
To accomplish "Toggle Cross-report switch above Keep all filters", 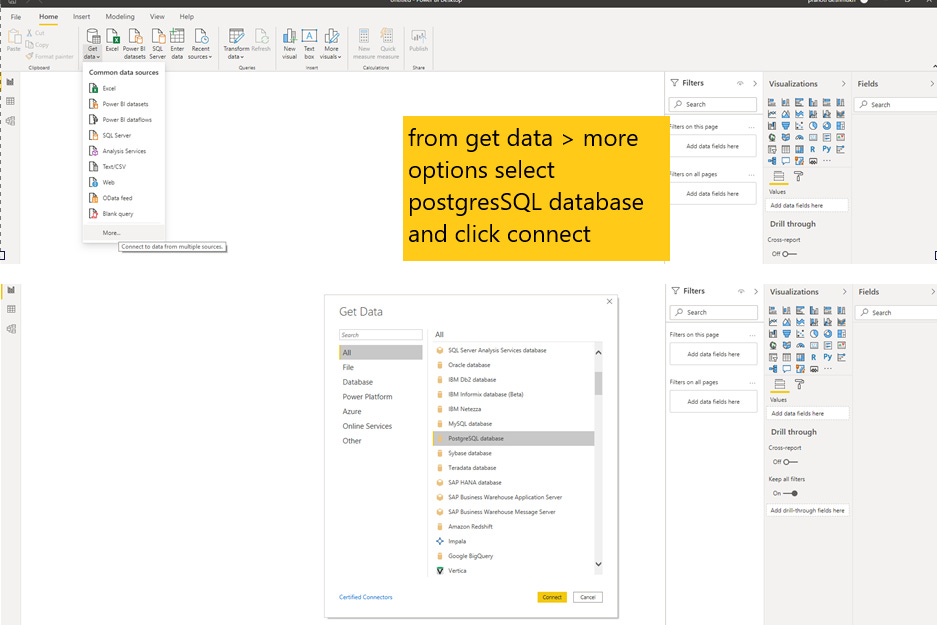I will point(790,462).
